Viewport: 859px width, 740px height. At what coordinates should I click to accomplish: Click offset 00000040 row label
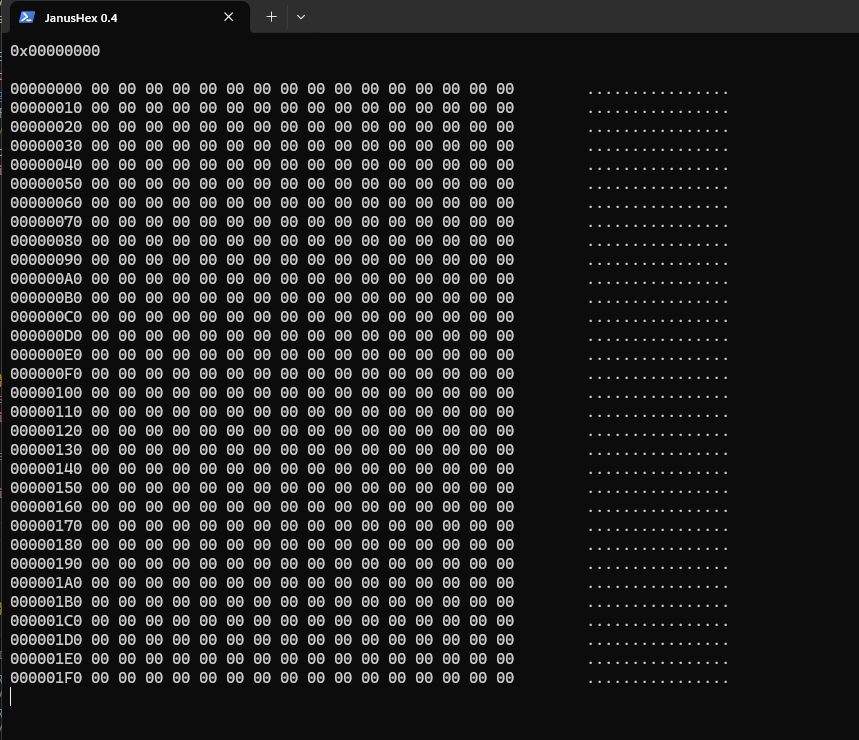(46, 165)
